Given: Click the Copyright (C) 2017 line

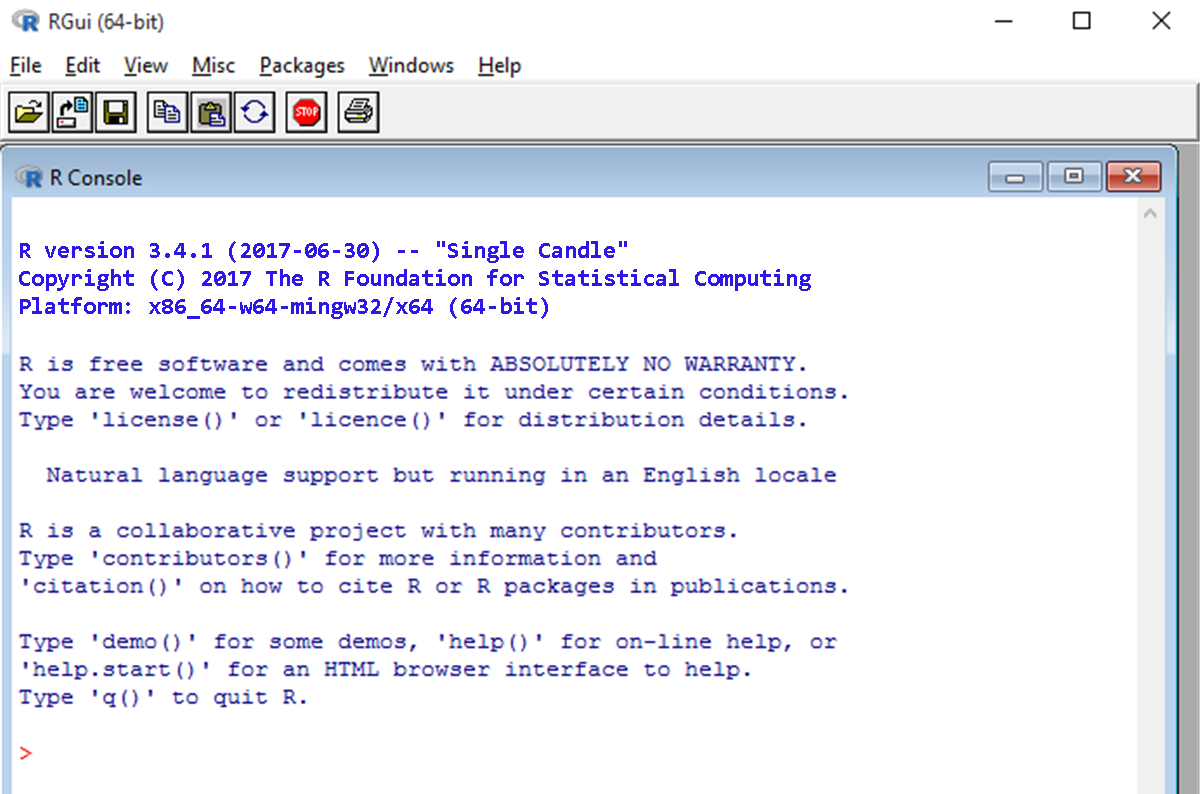Looking at the screenshot, I should (415, 279).
